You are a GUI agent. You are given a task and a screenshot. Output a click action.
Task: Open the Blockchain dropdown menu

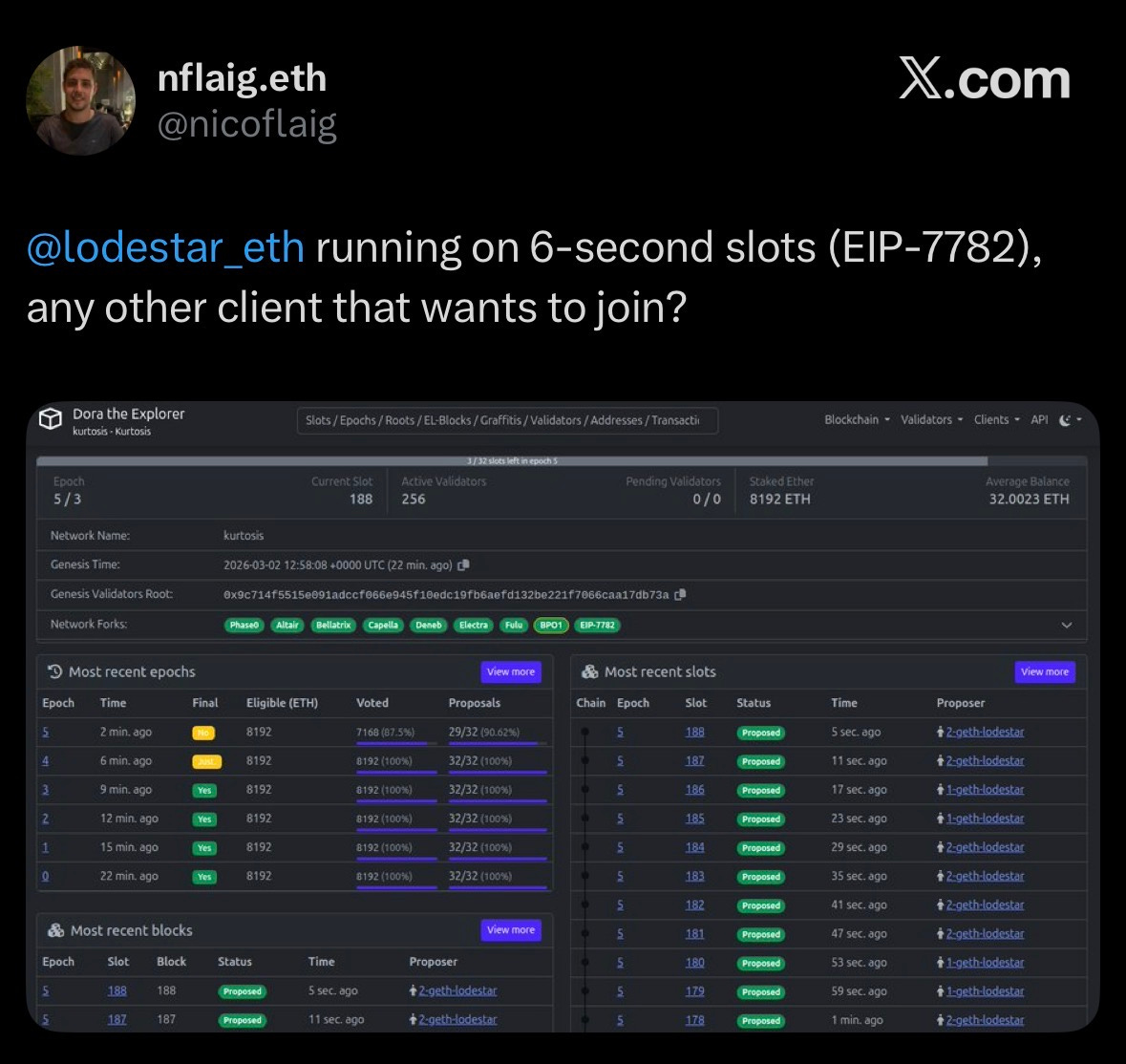(857, 420)
